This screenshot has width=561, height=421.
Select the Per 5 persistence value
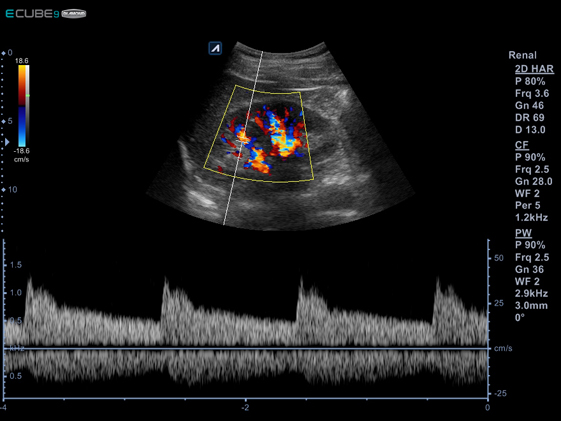tap(527, 206)
